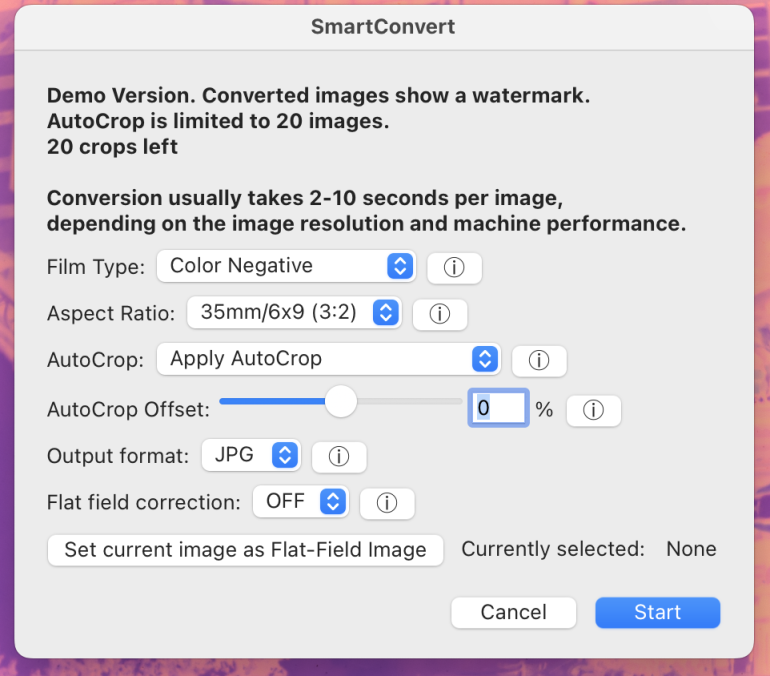
Task: Open the Output format info button
Action: tap(339, 457)
